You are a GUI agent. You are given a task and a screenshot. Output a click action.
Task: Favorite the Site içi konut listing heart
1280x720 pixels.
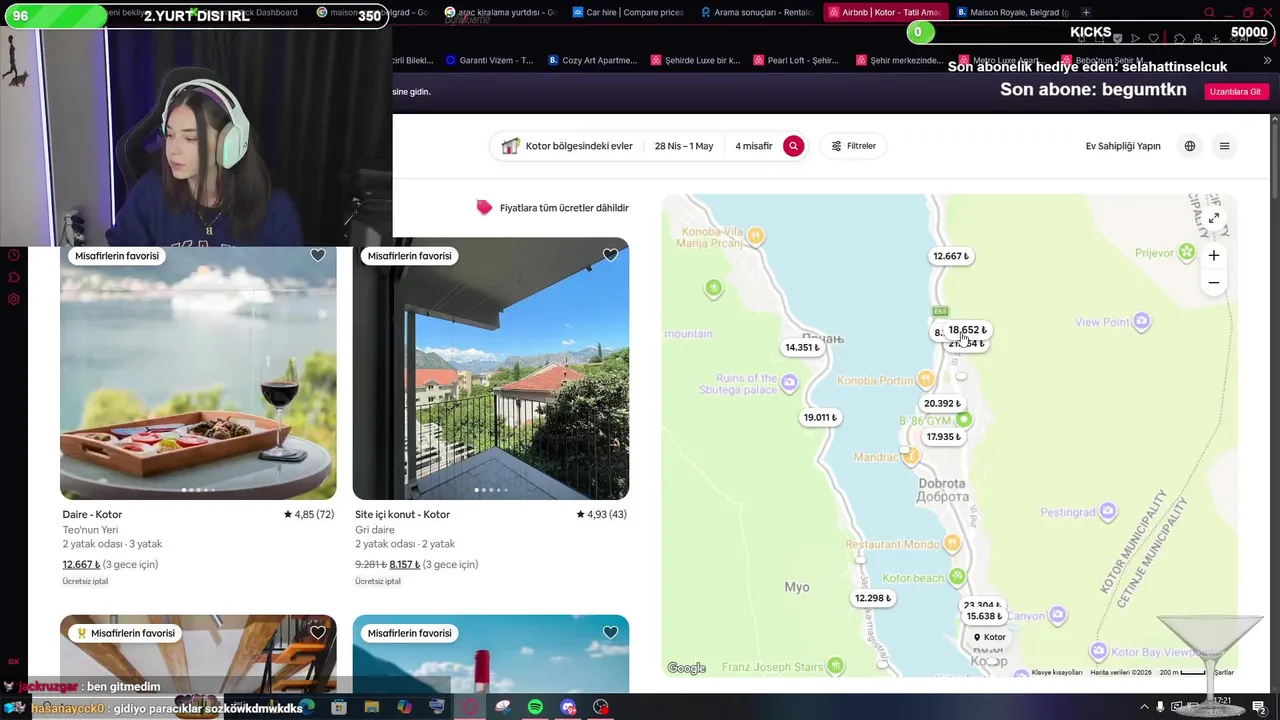[610, 255]
